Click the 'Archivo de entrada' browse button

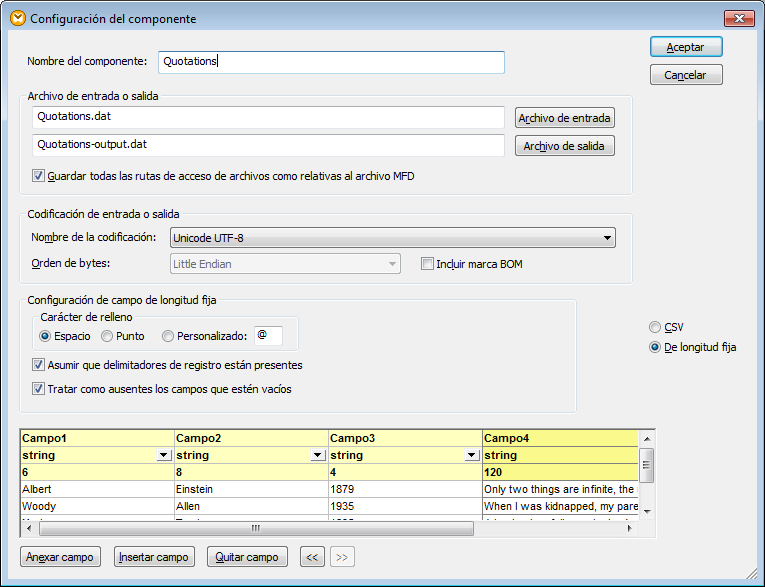click(564, 118)
